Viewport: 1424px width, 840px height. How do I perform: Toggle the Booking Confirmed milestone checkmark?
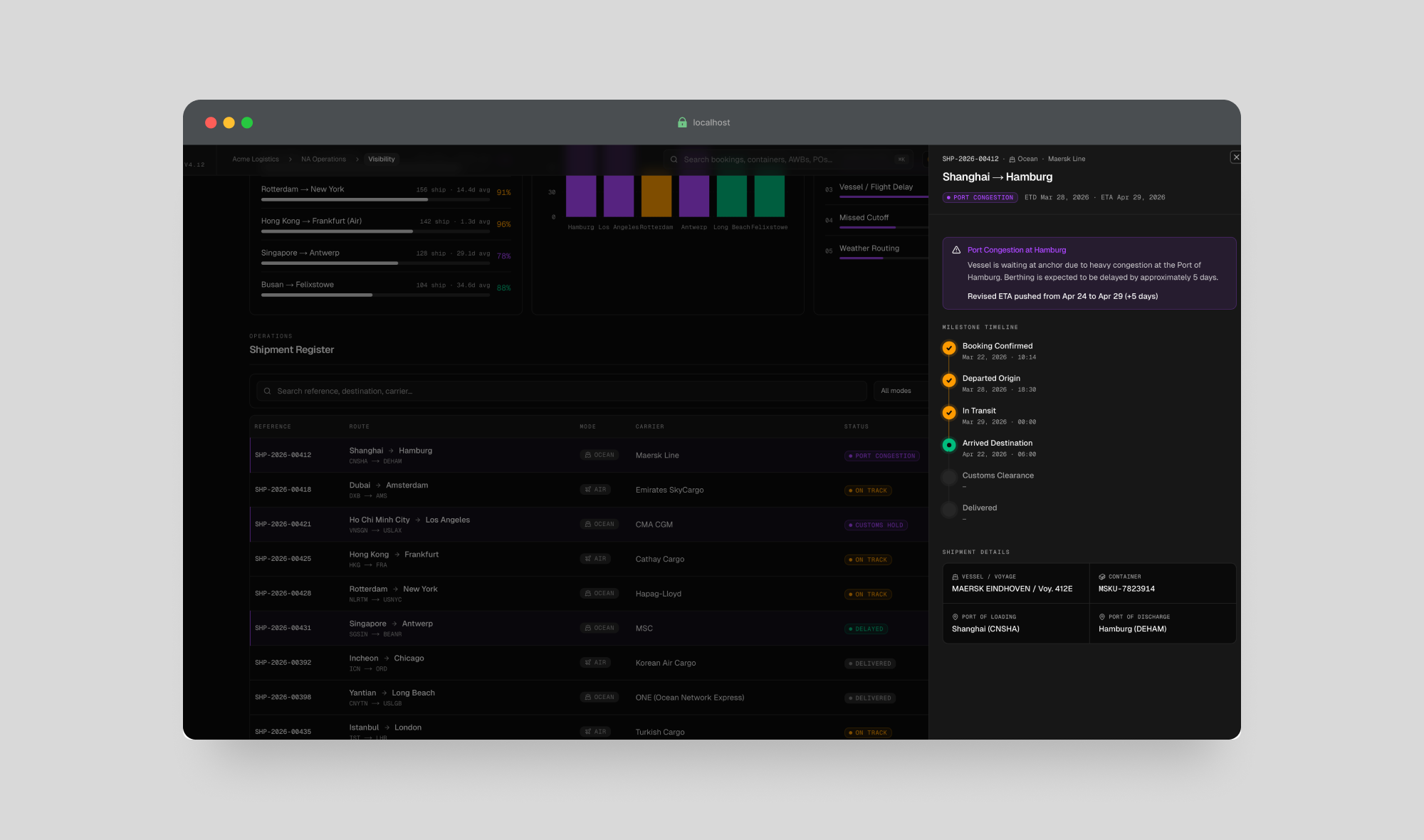[x=948, y=348]
